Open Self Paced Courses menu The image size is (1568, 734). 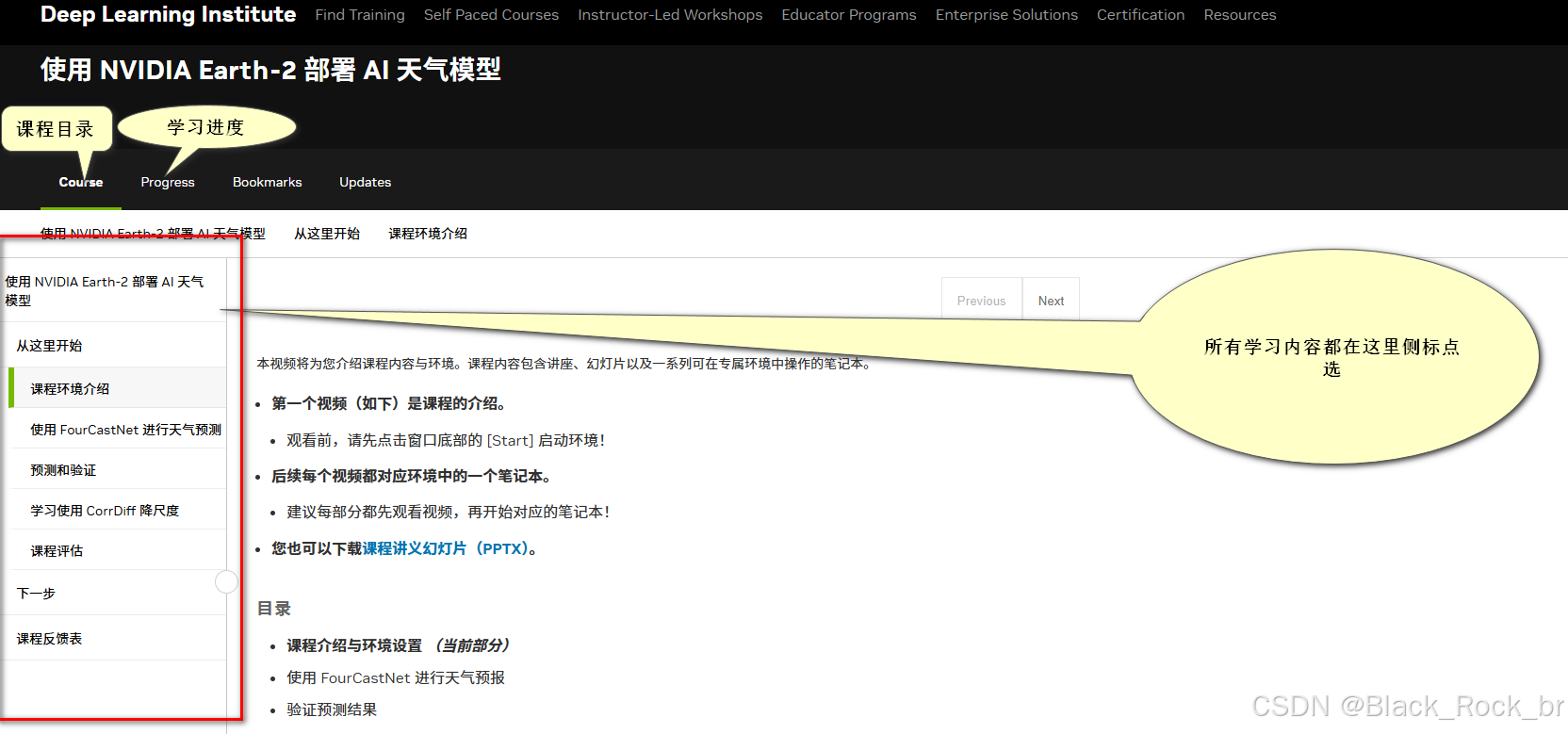click(491, 15)
